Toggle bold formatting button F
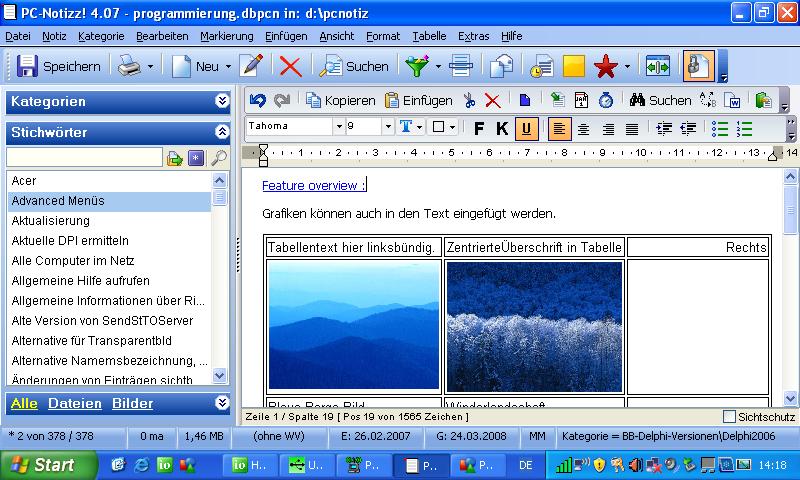 click(x=479, y=128)
